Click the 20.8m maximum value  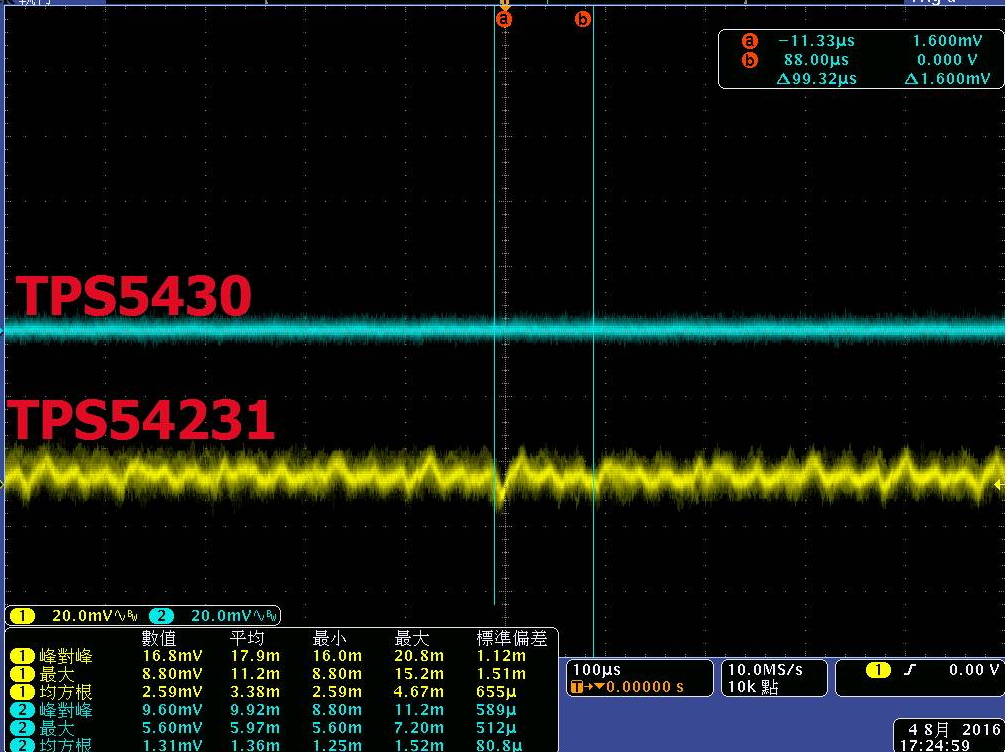click(x=419, y=656)
